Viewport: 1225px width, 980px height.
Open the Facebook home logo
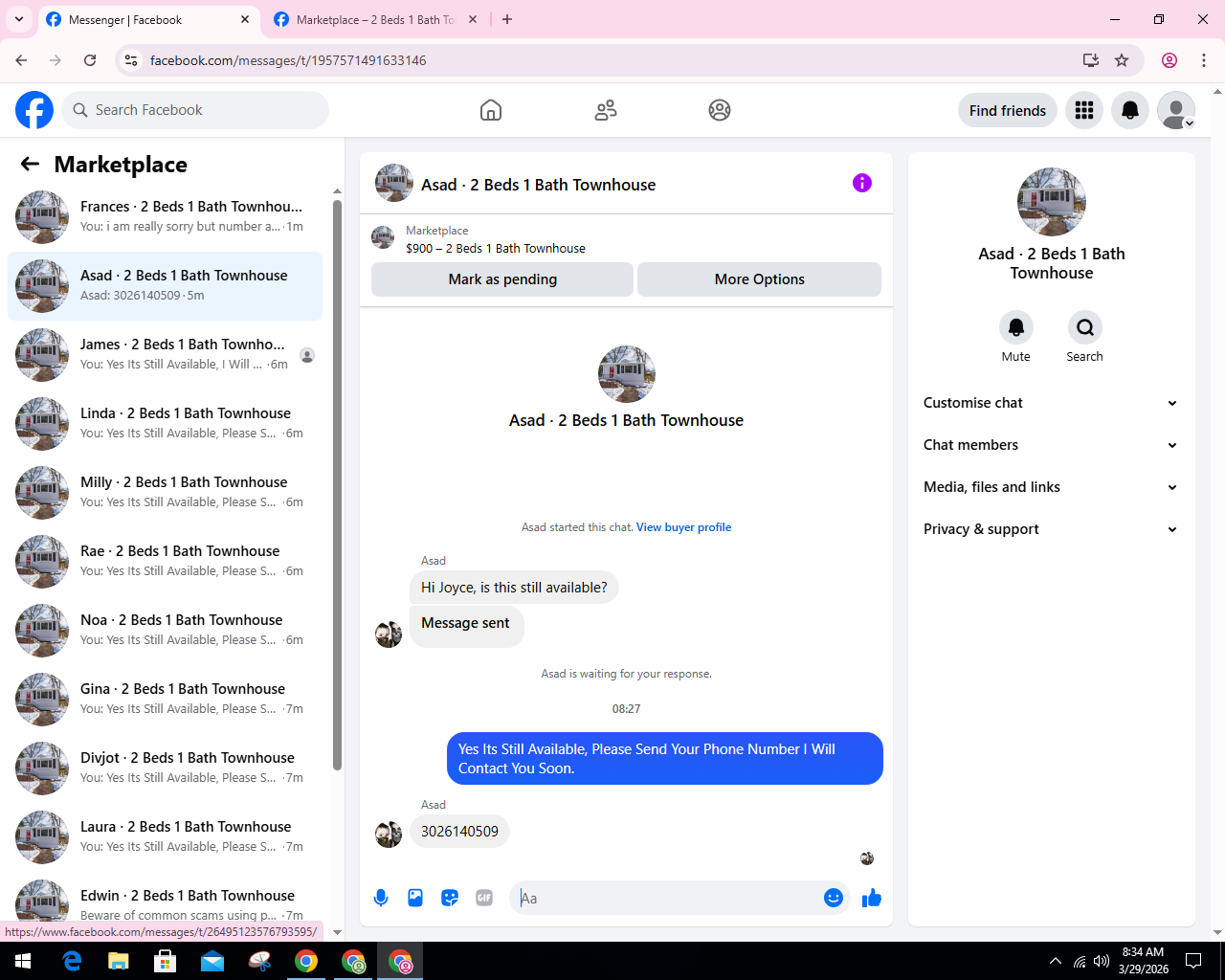coord(34,110)
